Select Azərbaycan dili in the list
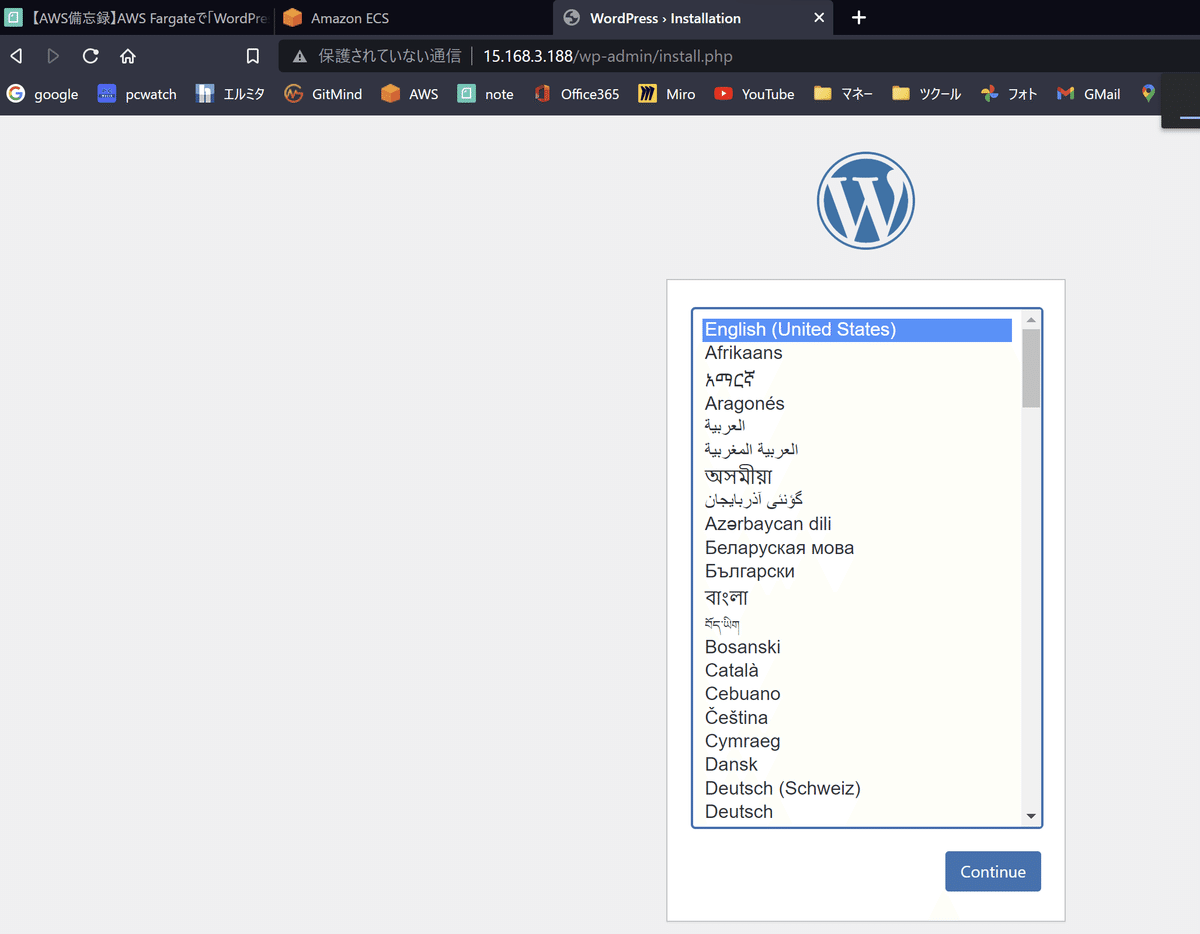 (857, 524)
